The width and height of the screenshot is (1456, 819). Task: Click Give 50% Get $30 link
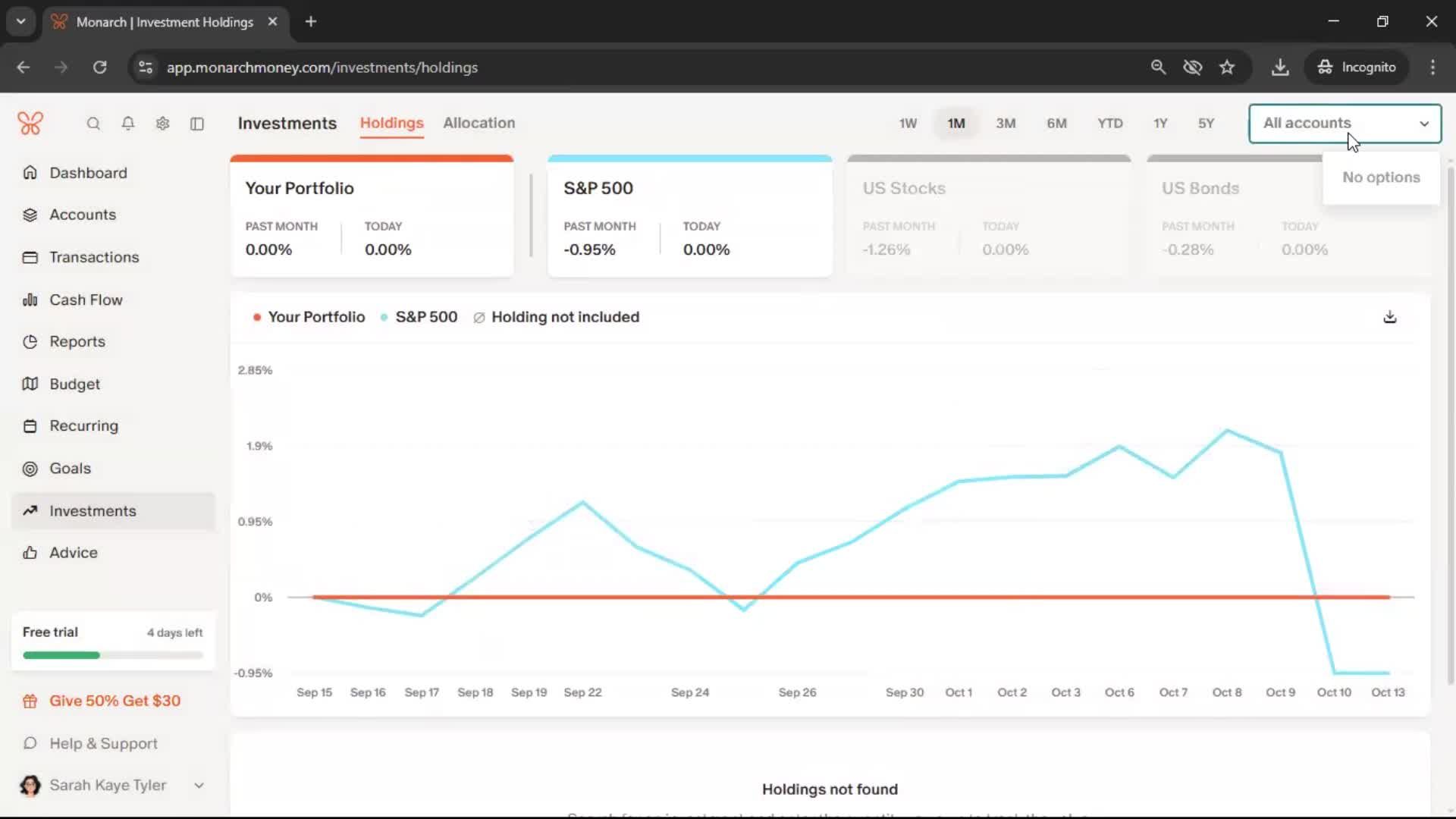(x=115, y=701)
